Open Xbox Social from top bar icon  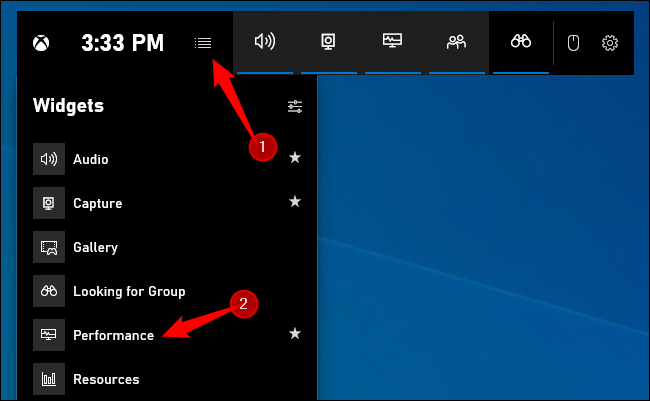(456, 42)
